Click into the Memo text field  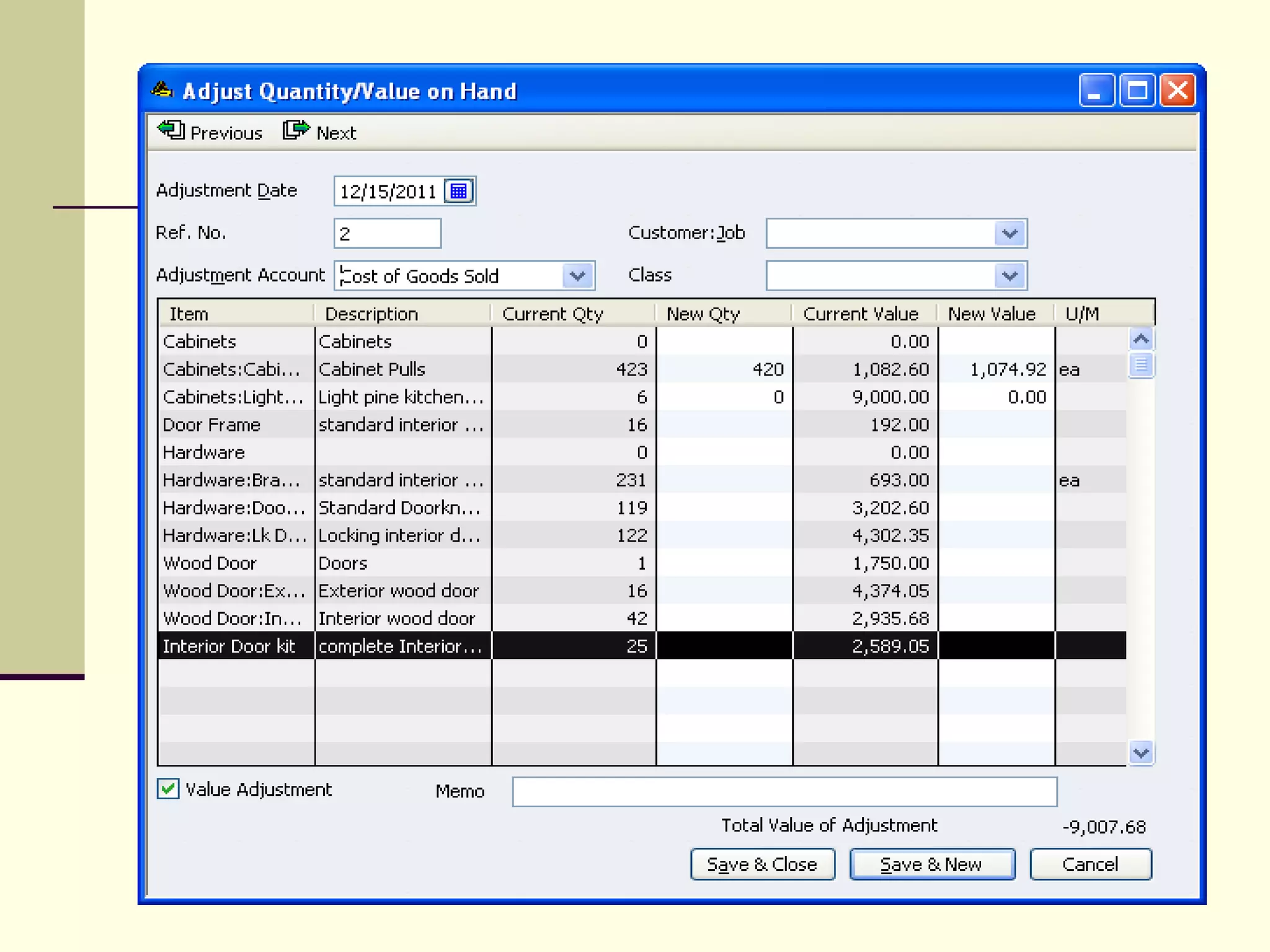point(784,791)
